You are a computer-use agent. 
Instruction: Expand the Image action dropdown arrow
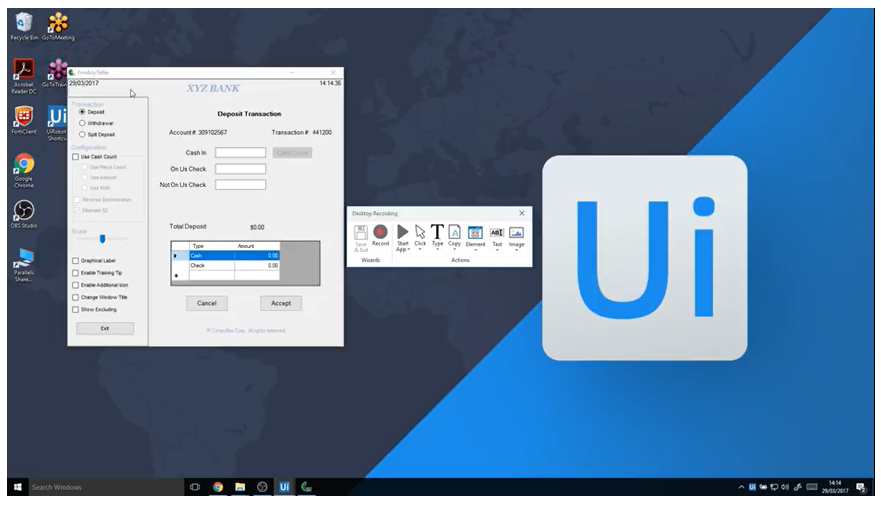[516, 250]
